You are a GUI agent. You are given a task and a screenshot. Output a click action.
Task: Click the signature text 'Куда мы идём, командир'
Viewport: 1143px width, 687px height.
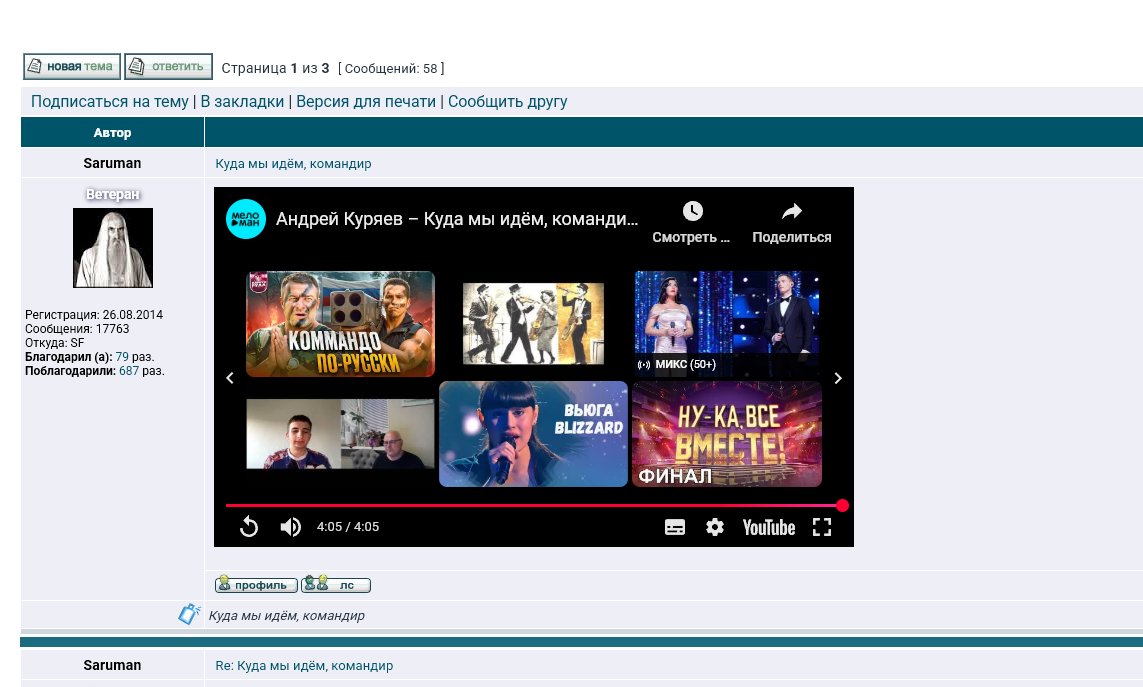click(286, 616)
